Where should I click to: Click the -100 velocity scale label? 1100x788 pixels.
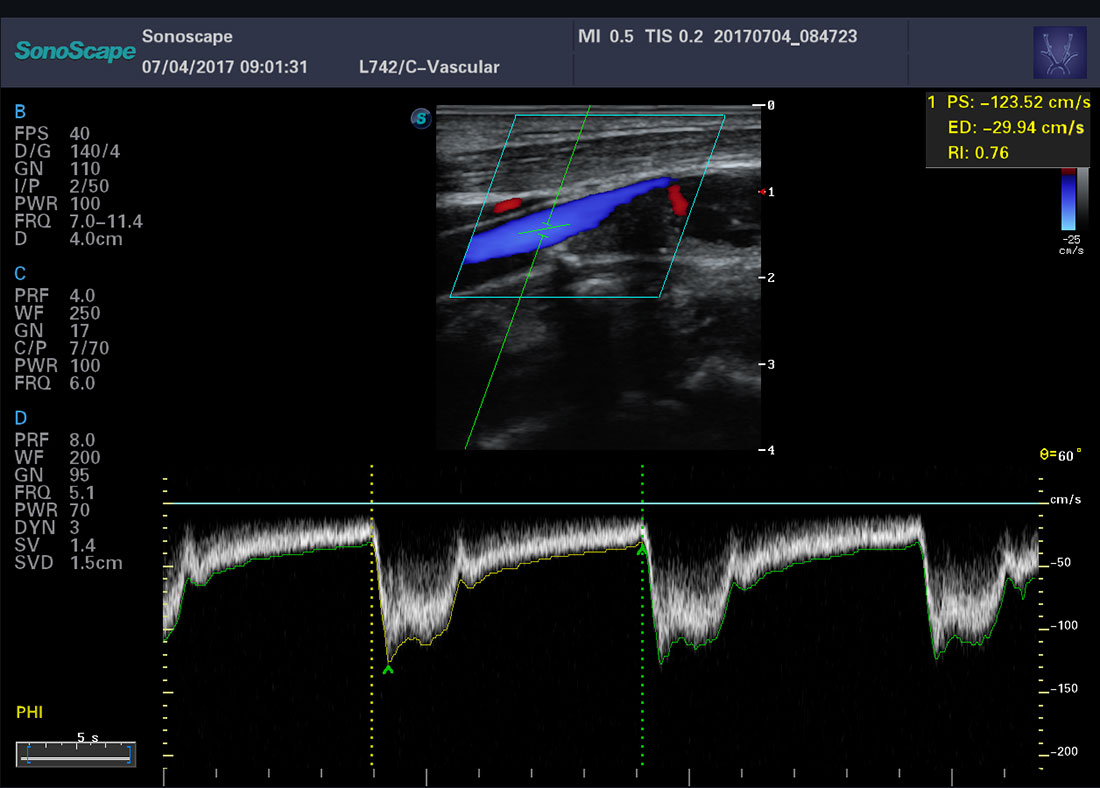click(x=1064, y=625)
